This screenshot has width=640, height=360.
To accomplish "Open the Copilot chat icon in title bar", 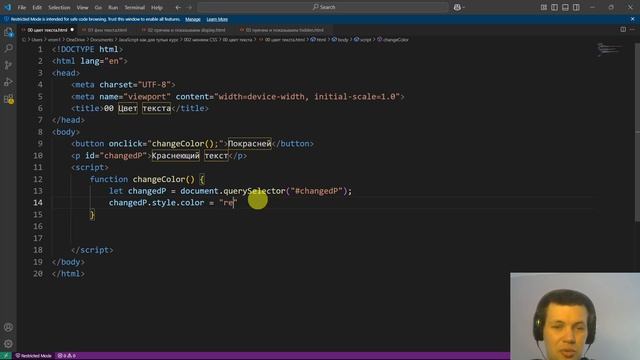I will pos(458,7).
